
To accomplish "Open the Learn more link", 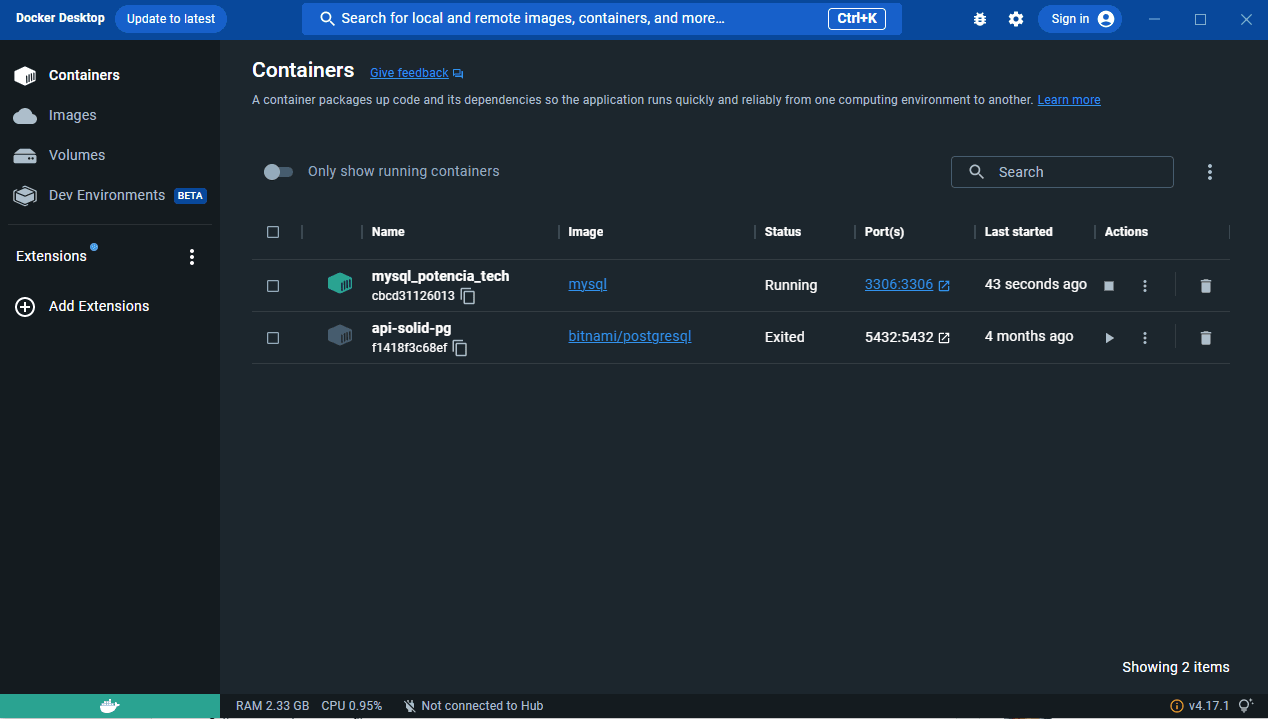I will [x=1069, y=100].
